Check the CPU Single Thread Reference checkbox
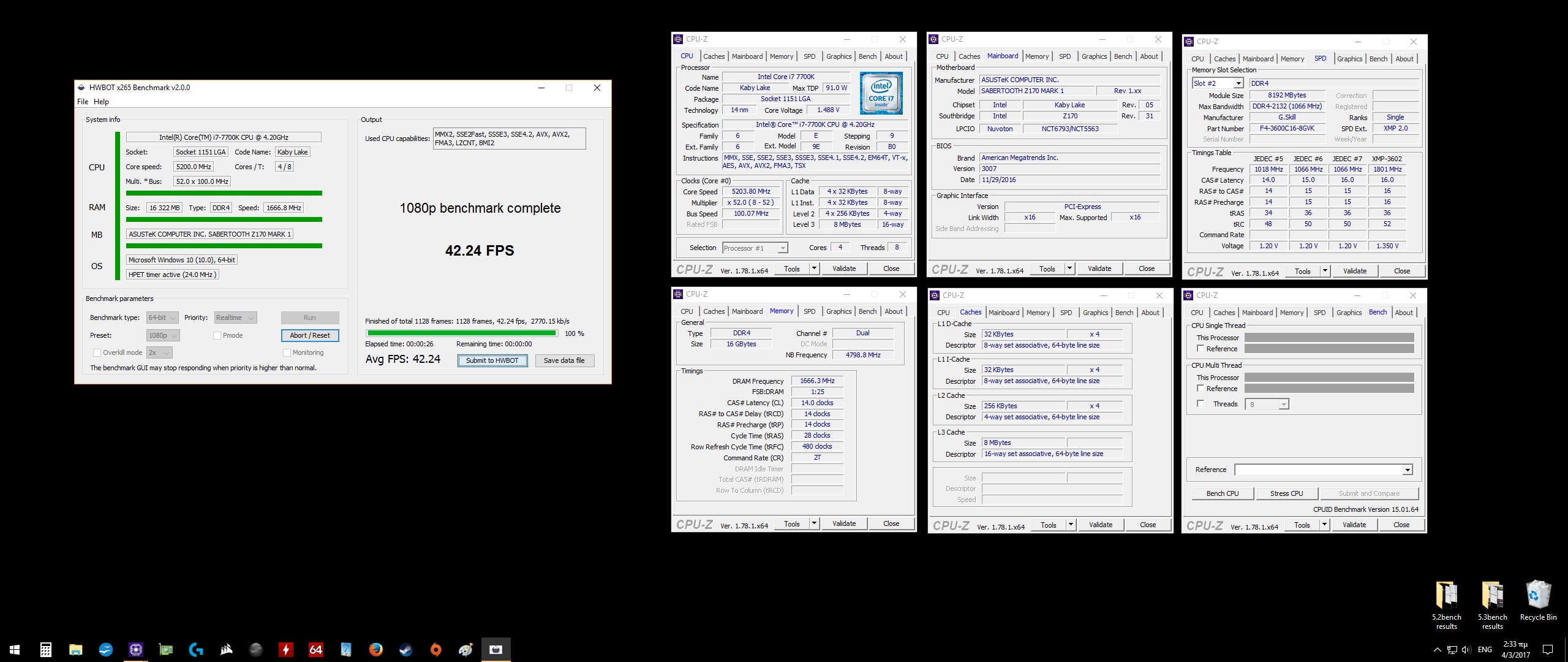Screen dimensions: 1568x662 pyautogui.click(x=1200, y=349)
